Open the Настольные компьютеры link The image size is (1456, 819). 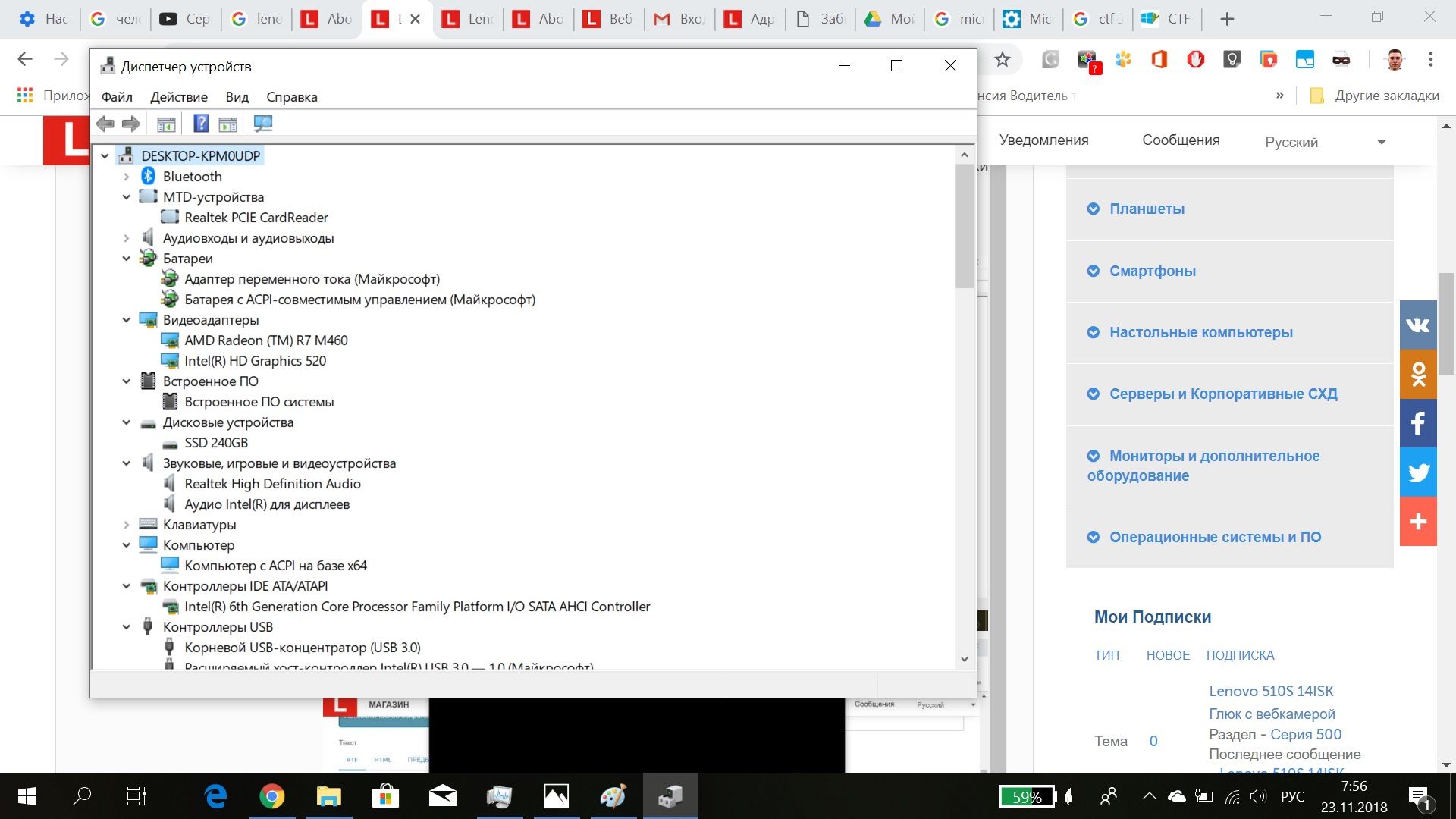(1201, 333)
